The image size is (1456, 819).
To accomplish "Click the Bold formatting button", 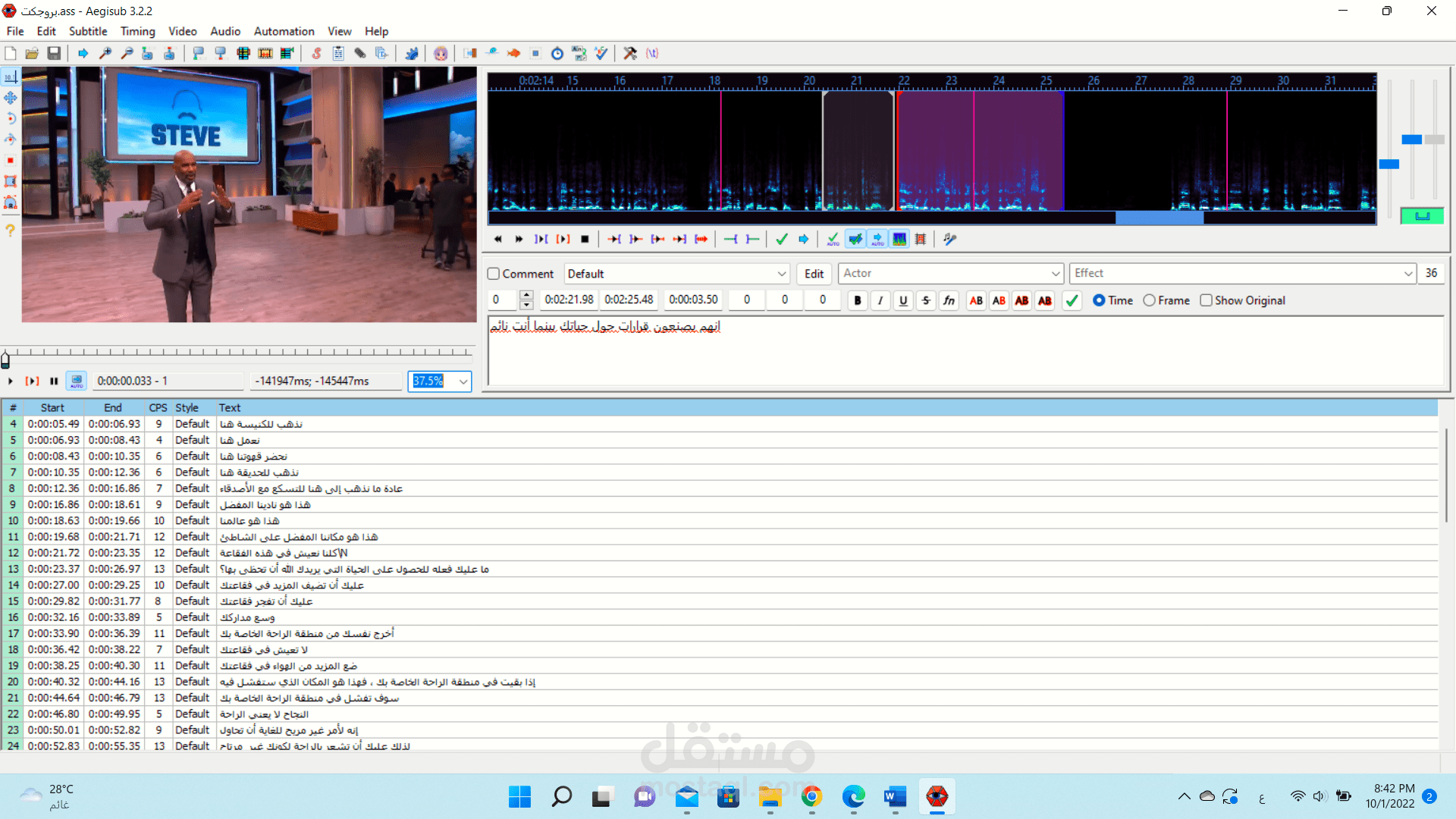I will (858, 300).
